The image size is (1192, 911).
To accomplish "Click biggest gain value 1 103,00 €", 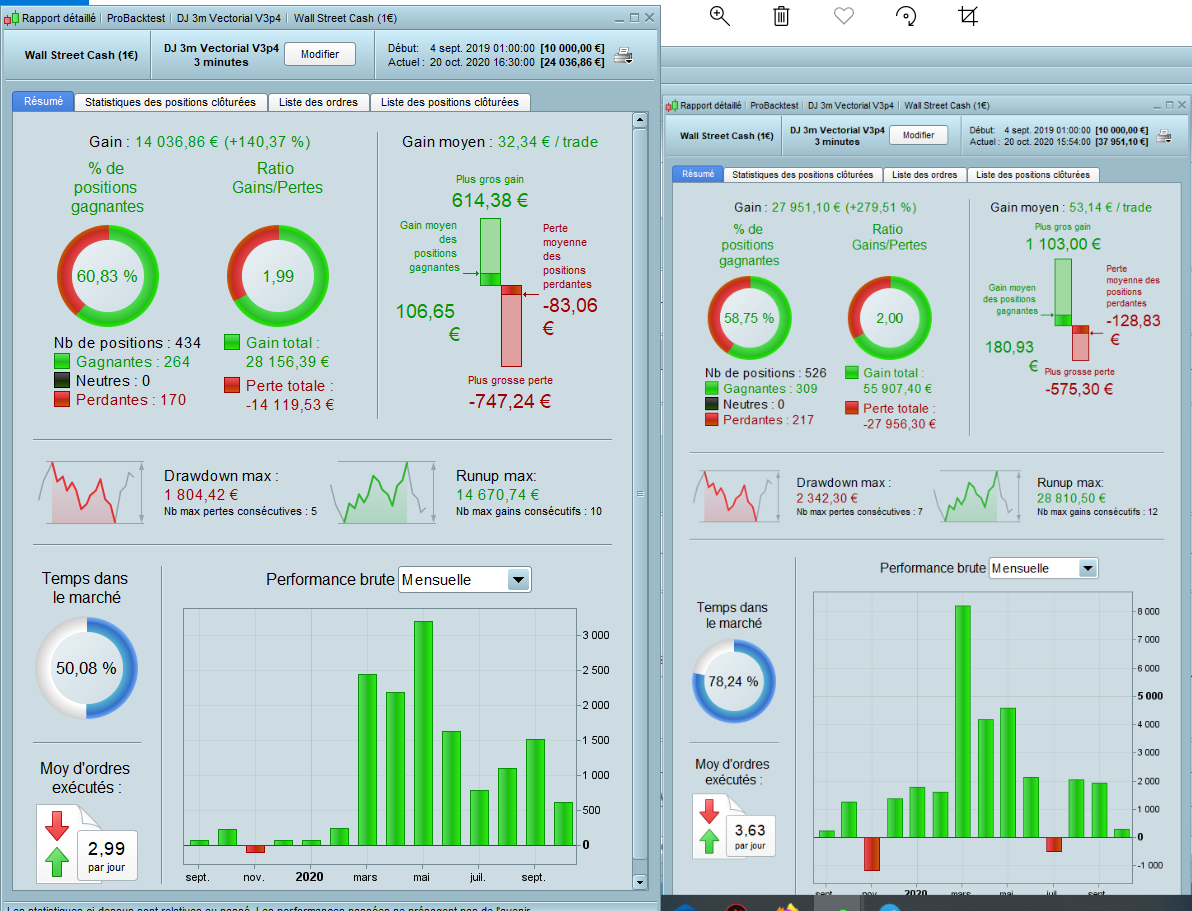I will (x=1063, y=244).
